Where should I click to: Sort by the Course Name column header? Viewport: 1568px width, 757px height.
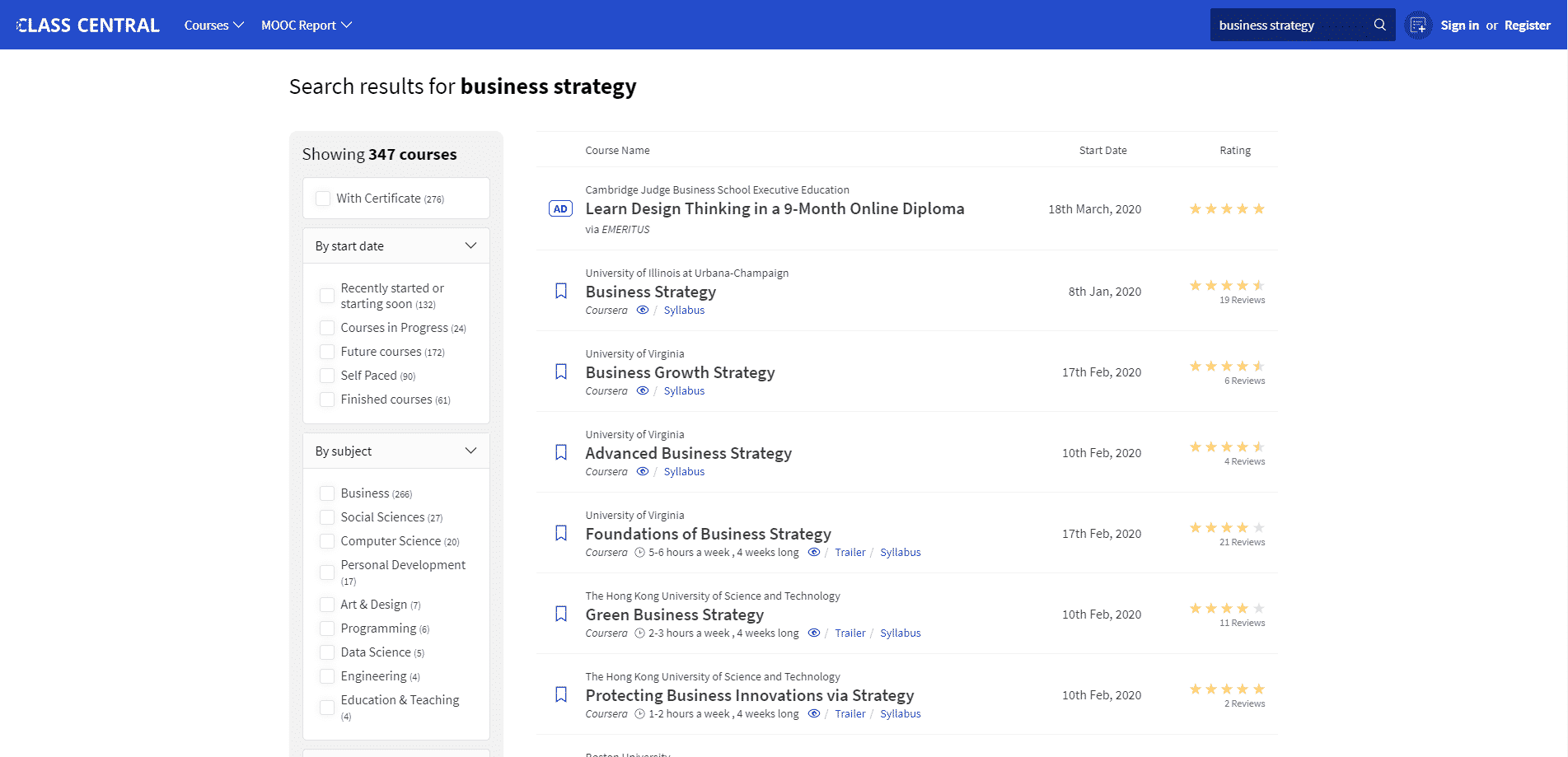coord(617,151)
